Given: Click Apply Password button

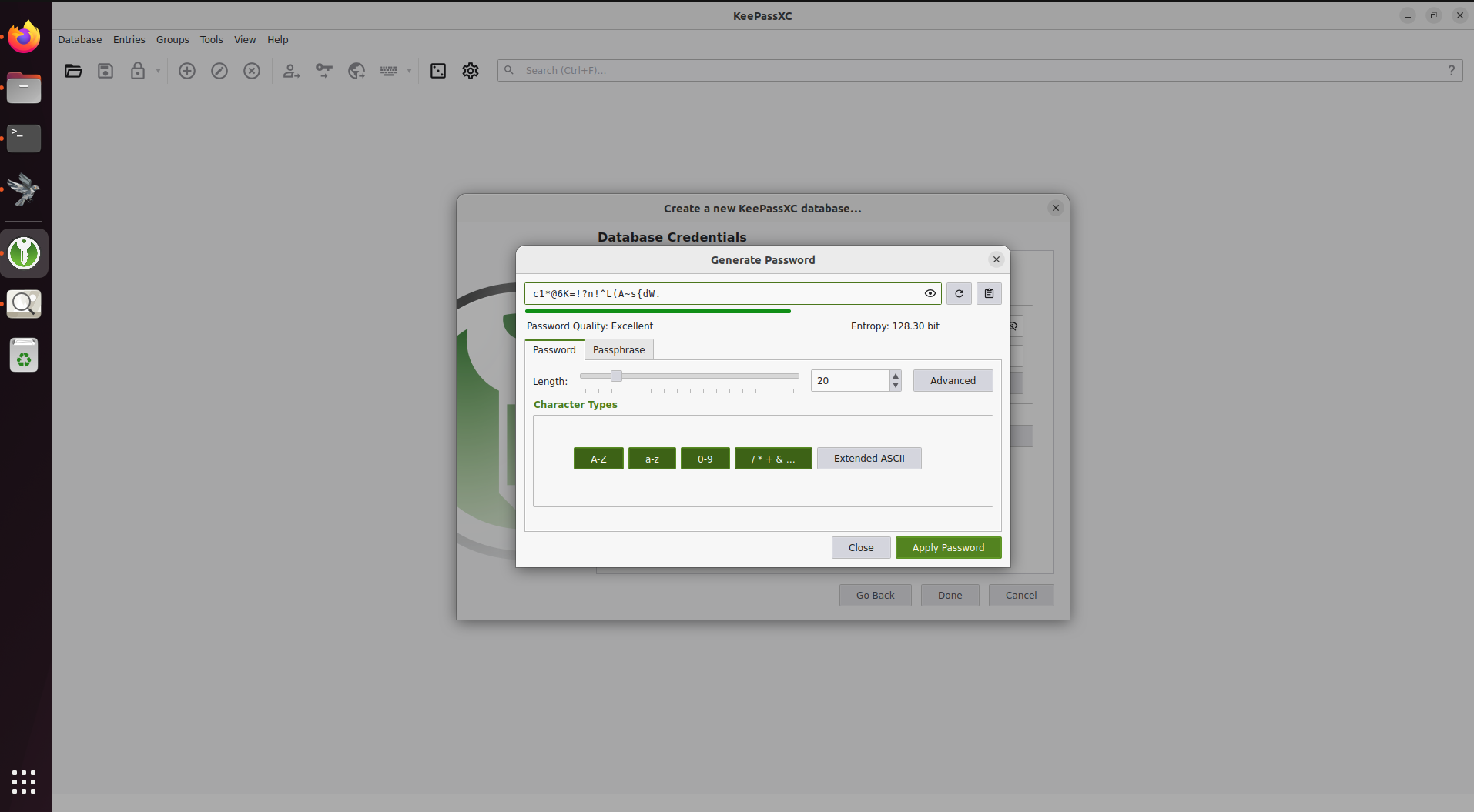Looking at the screenshot, I should [948, 547].
